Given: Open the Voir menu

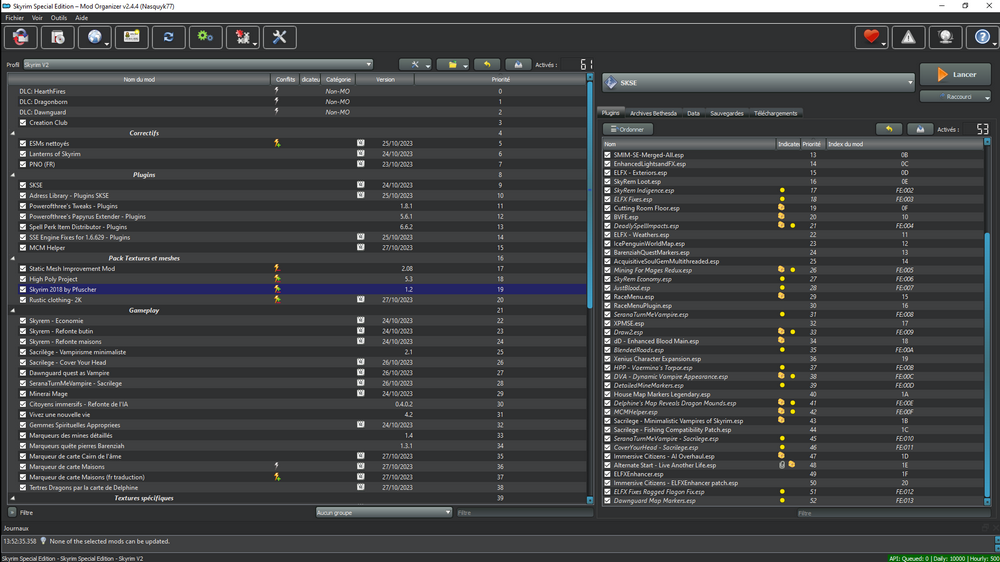Looking at the screenshot, I should tap(38, 18).
